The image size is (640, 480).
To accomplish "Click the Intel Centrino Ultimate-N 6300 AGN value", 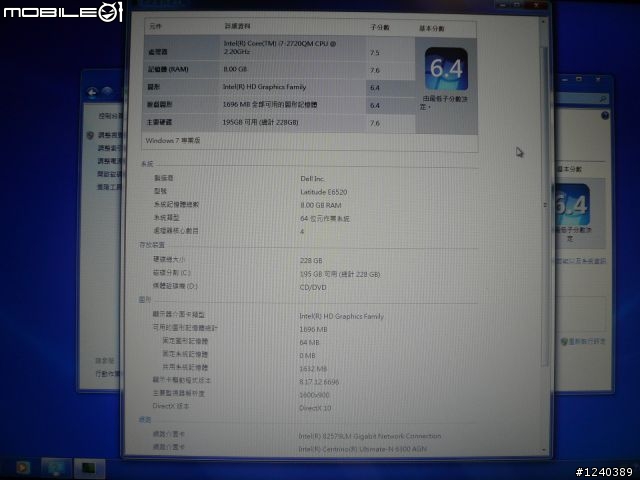I will [x=362, y=449].
